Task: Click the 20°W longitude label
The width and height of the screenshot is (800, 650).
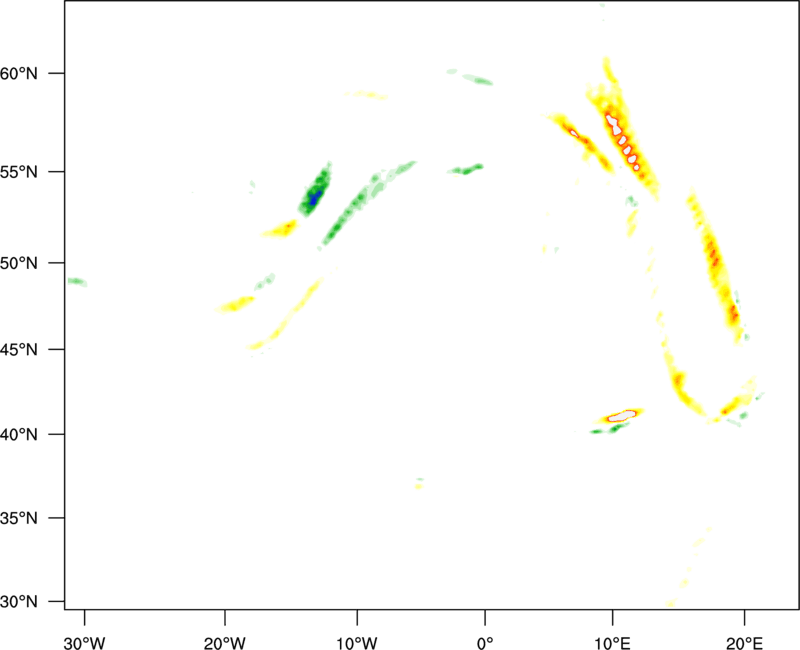Action: (x=224, y=643)
